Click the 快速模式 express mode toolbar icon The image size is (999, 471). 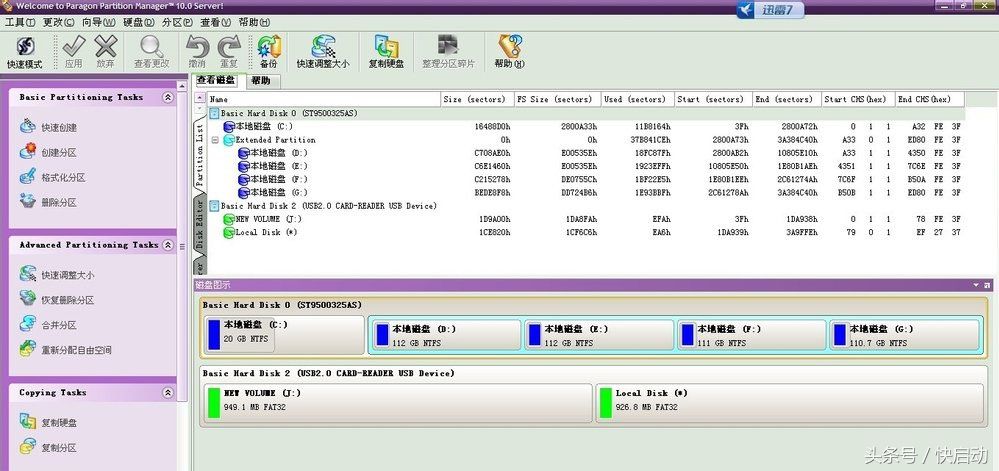coord(24,52)
